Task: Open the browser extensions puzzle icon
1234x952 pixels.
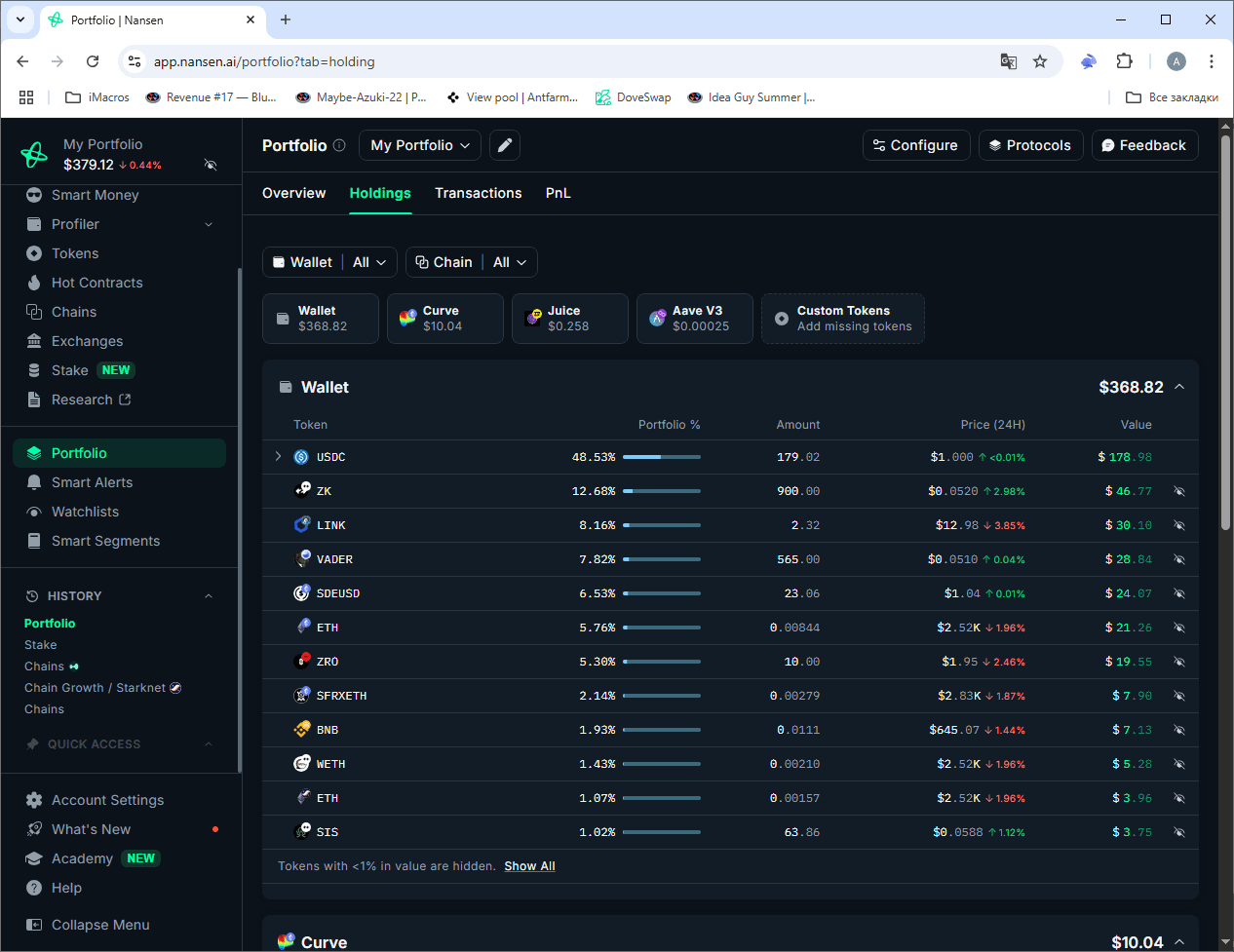Action: point(1124,61)
